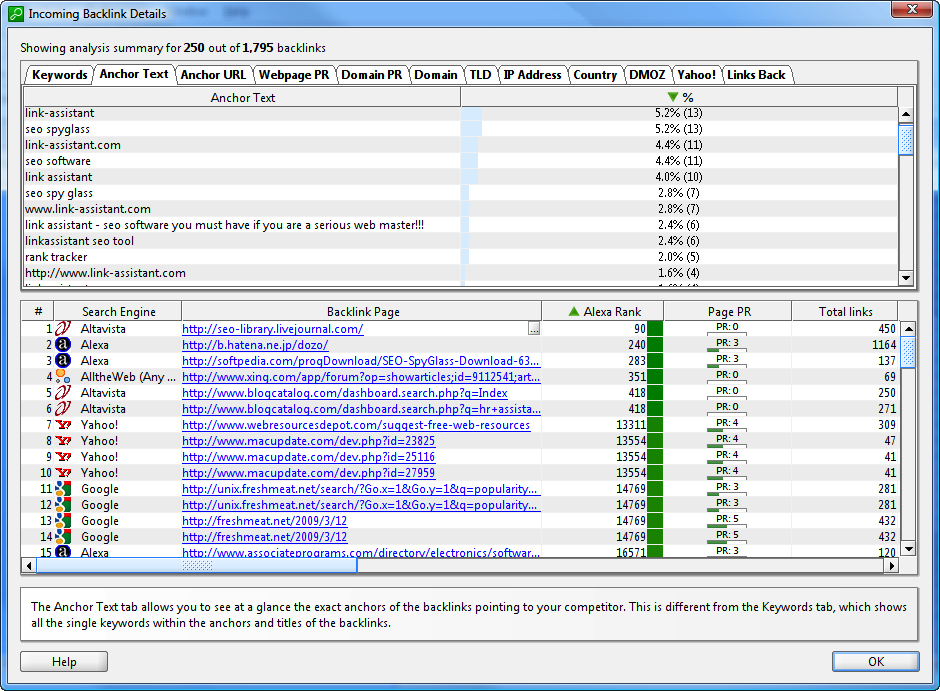Click the OK button

click(876, 662)
